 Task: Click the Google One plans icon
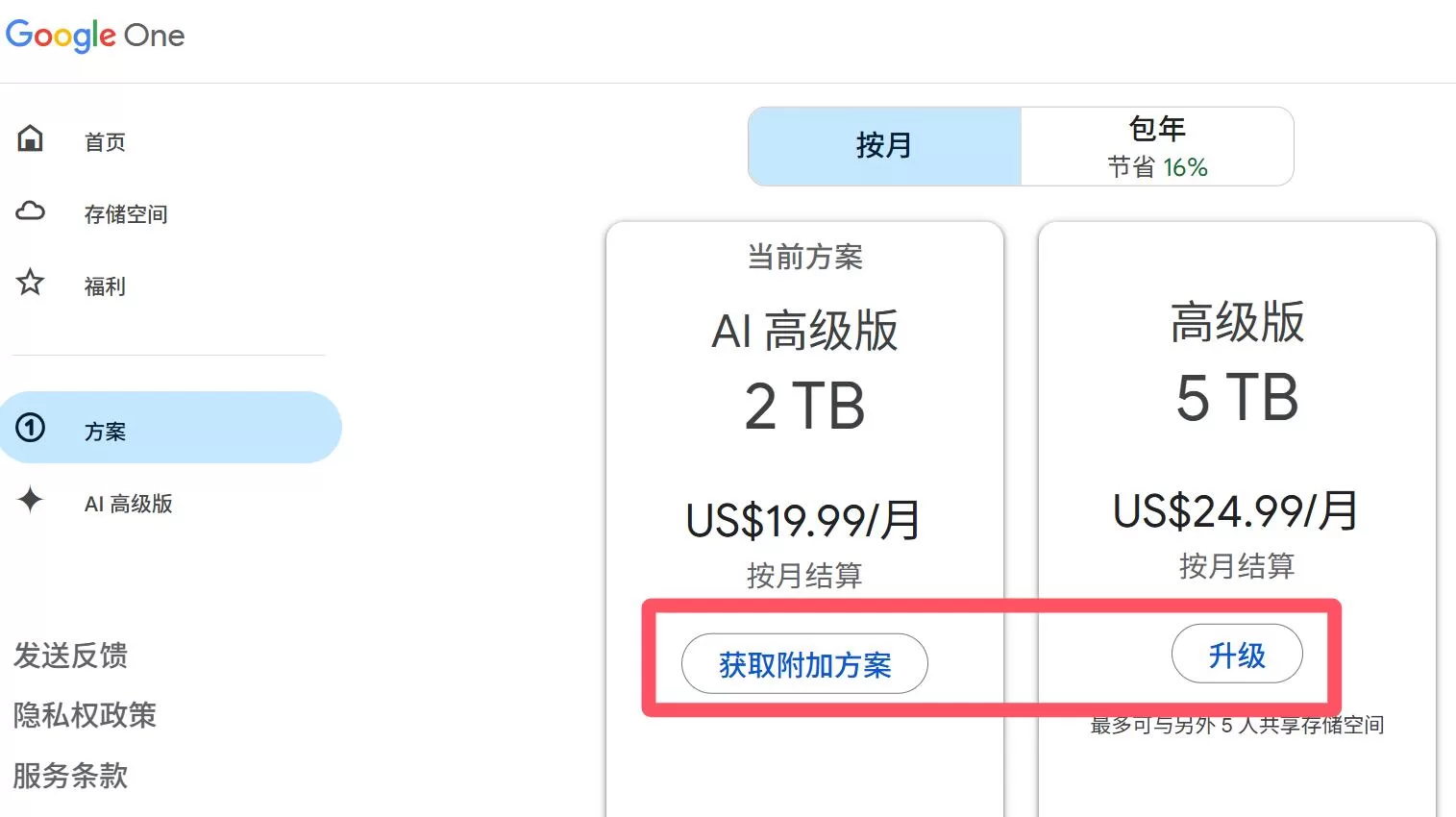(31, 428)
